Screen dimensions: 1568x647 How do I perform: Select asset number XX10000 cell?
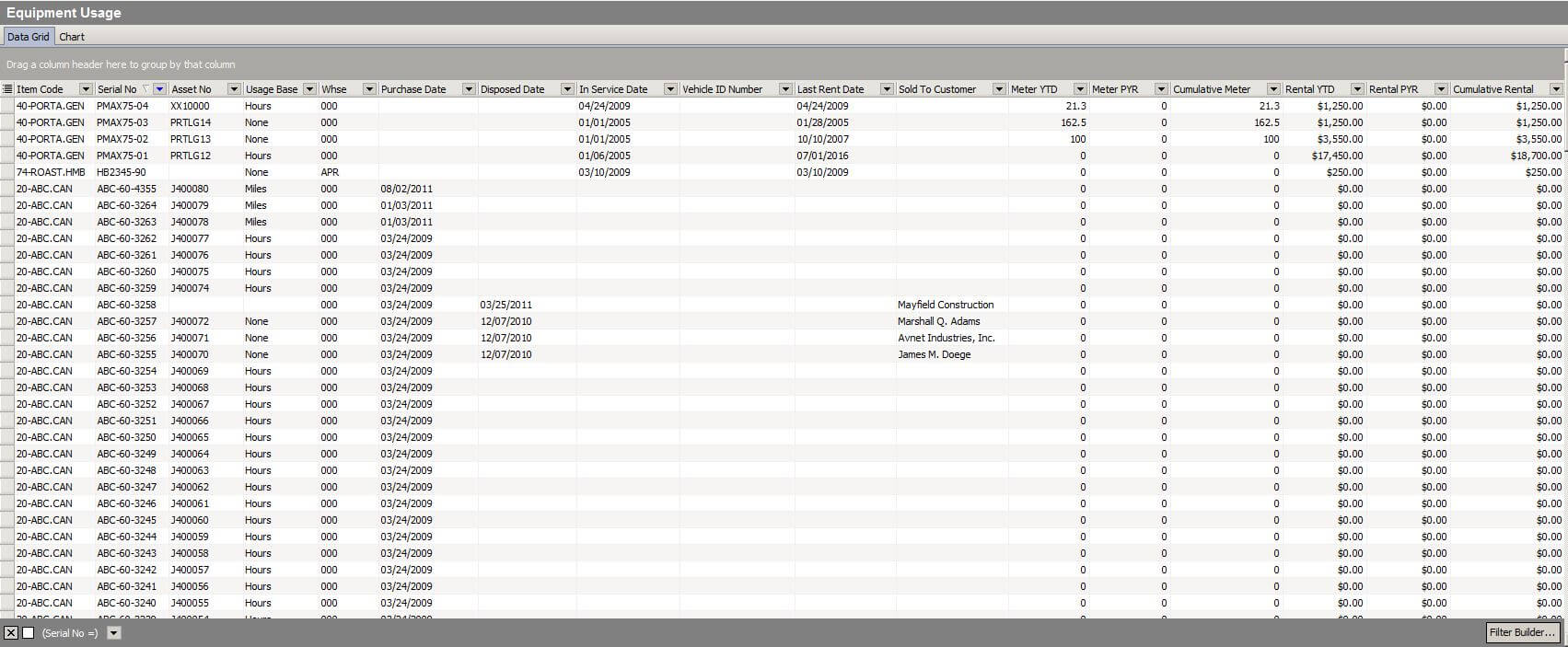(x=205, y=106)
